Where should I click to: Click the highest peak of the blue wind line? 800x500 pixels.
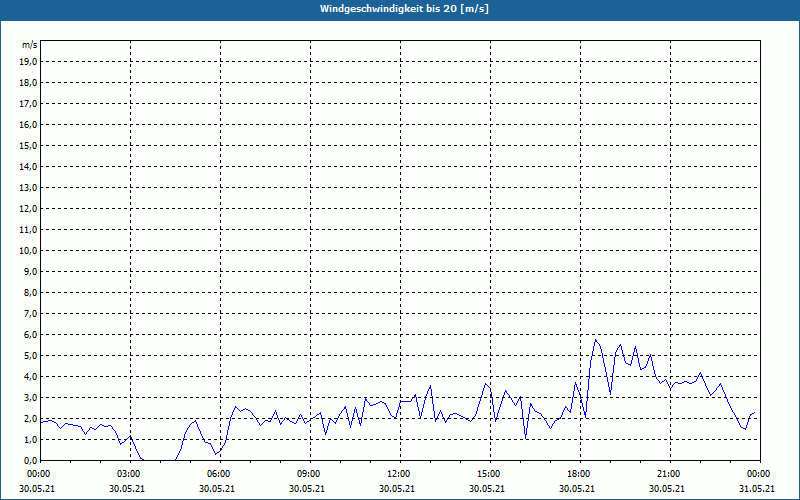(595, 340)
